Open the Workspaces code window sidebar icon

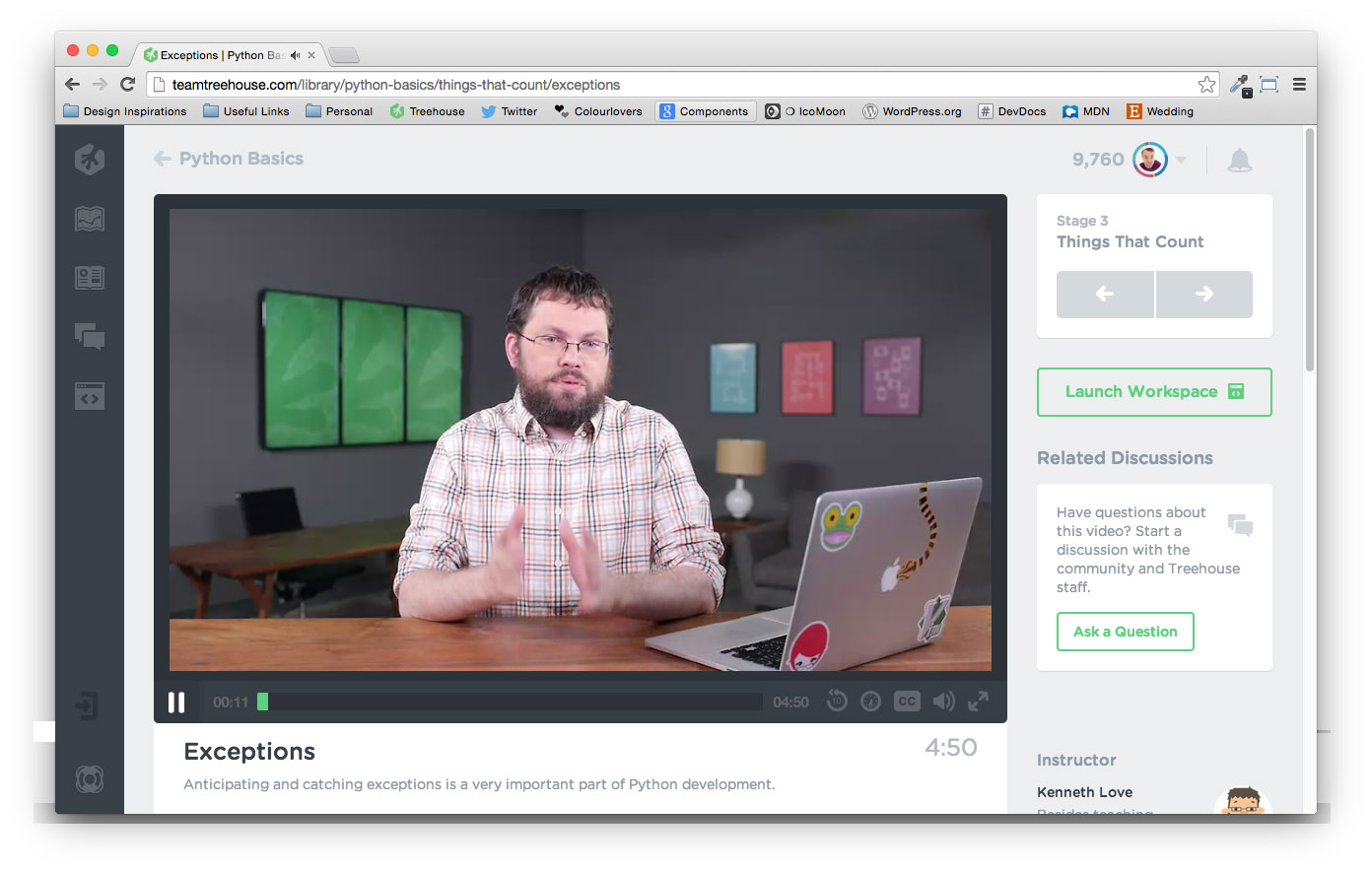click(x=90, y=396)
